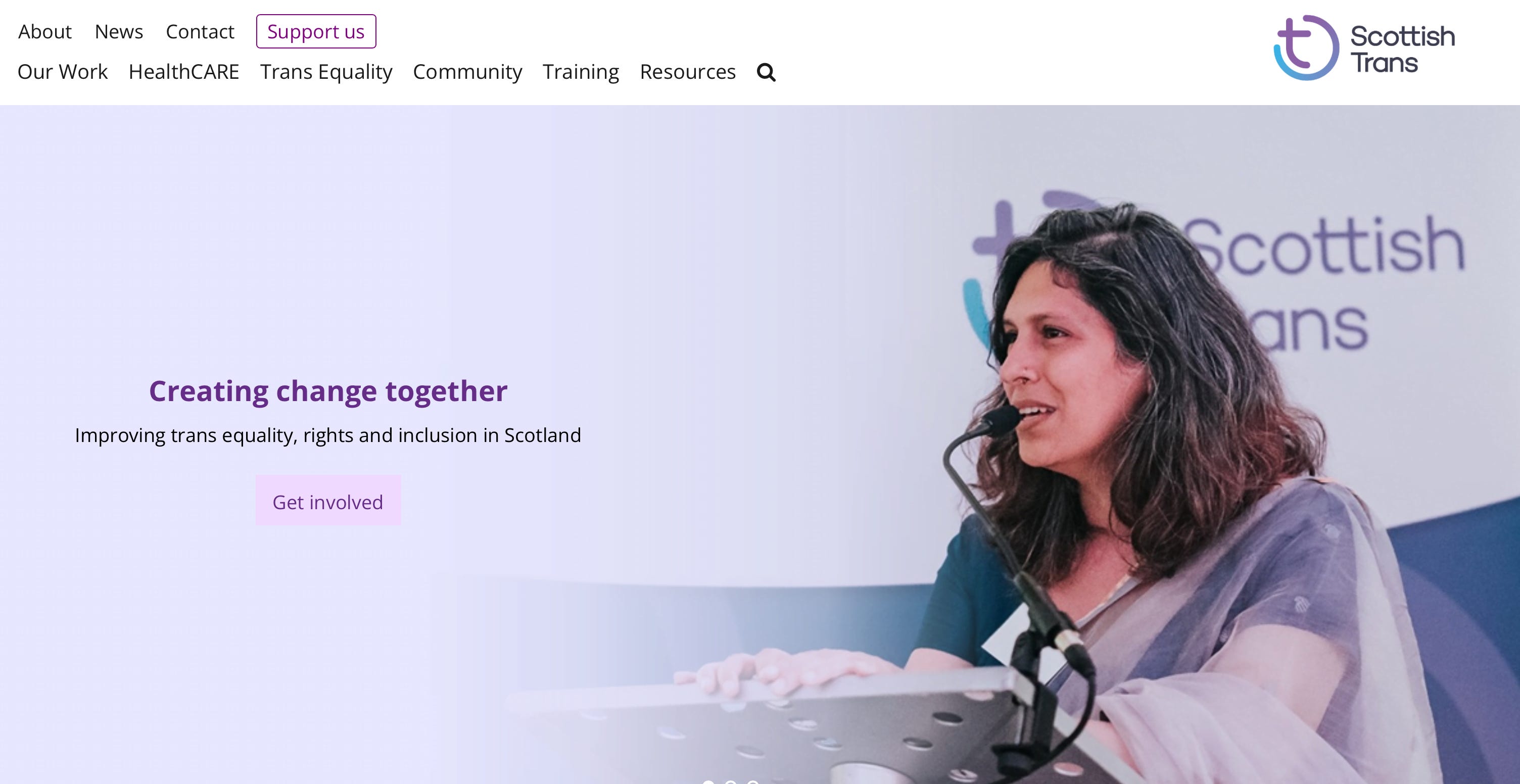This screenshot has height=784, width=1520.
Task: Click the circular 't' Scottish Trans logo icon
Action: pos(1306,48)
